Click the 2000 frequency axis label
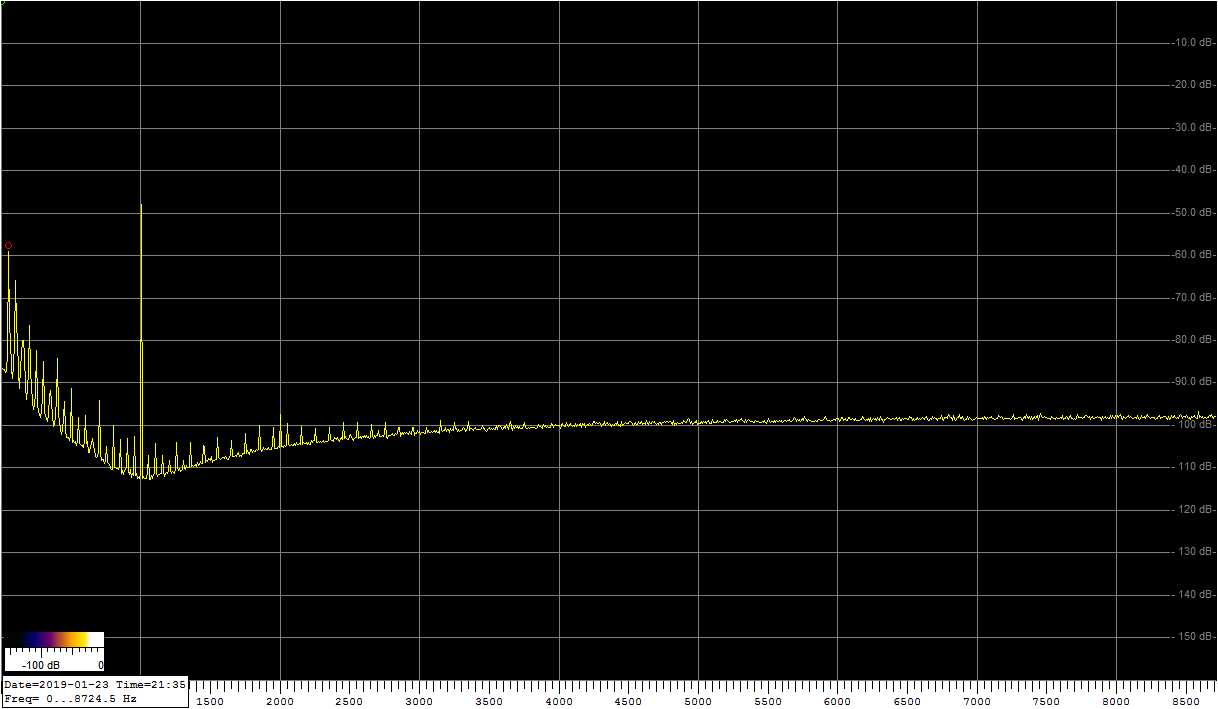The width and height of the screenshot is (1218, 709). point(280,702)
